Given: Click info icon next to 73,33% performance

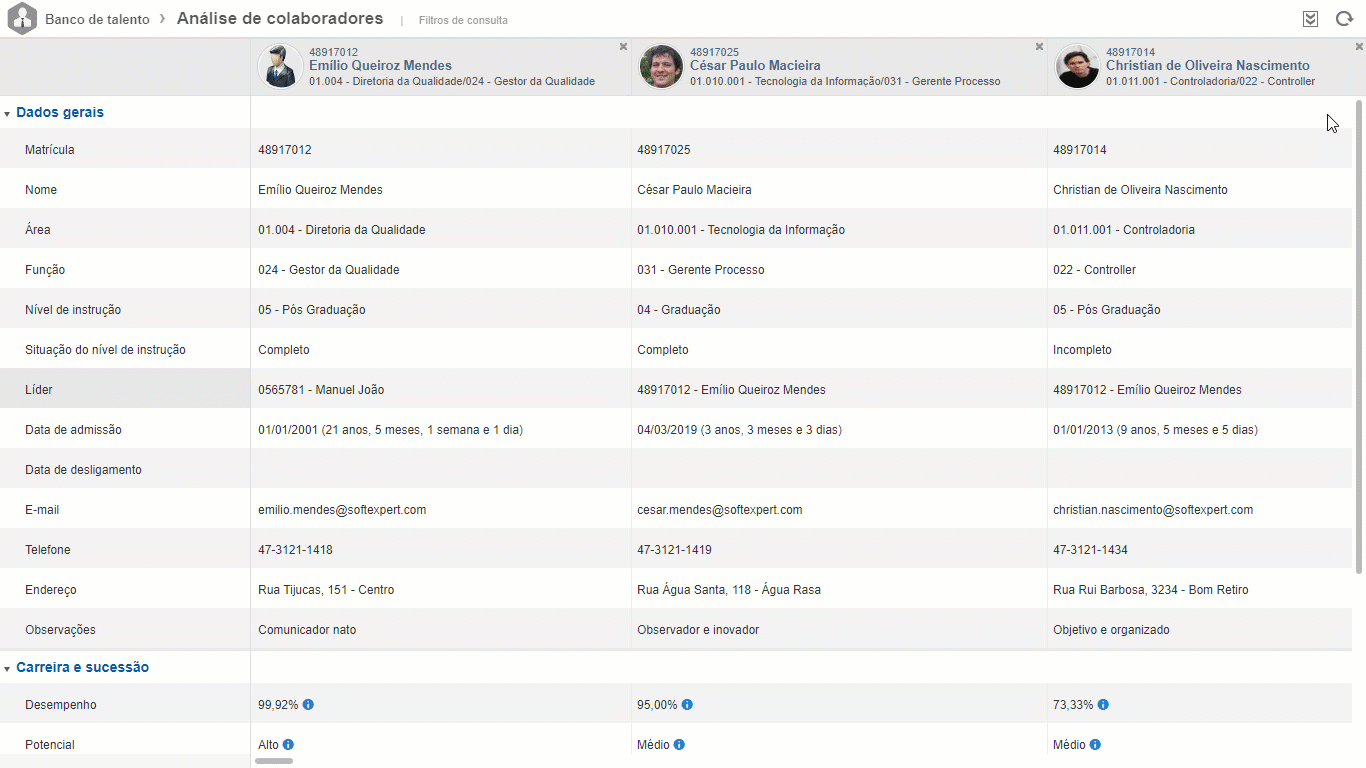Looking at the screenshot, I should pos(1103,705).
